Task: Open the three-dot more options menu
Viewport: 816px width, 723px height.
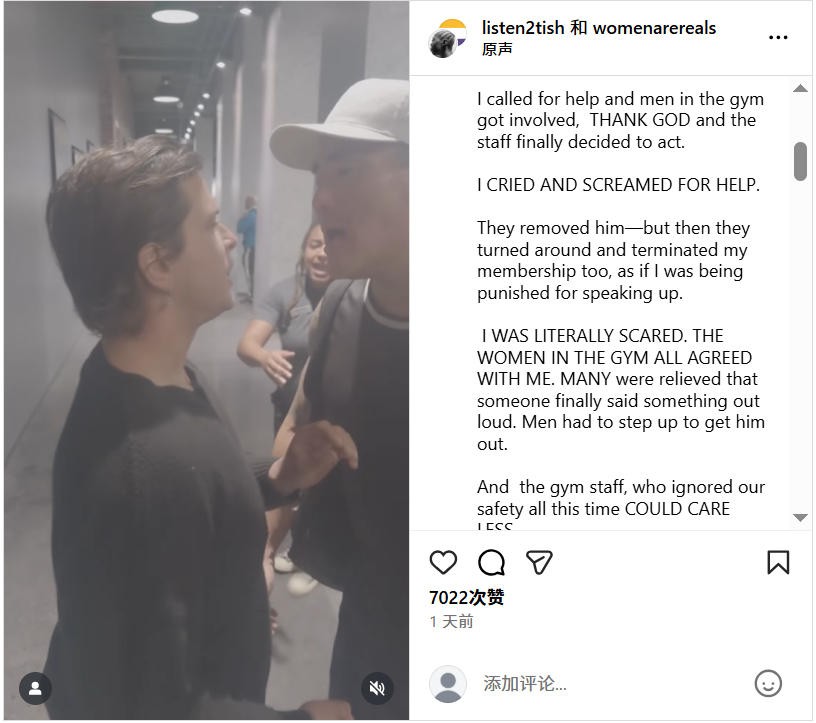Action: coord(778,38)
